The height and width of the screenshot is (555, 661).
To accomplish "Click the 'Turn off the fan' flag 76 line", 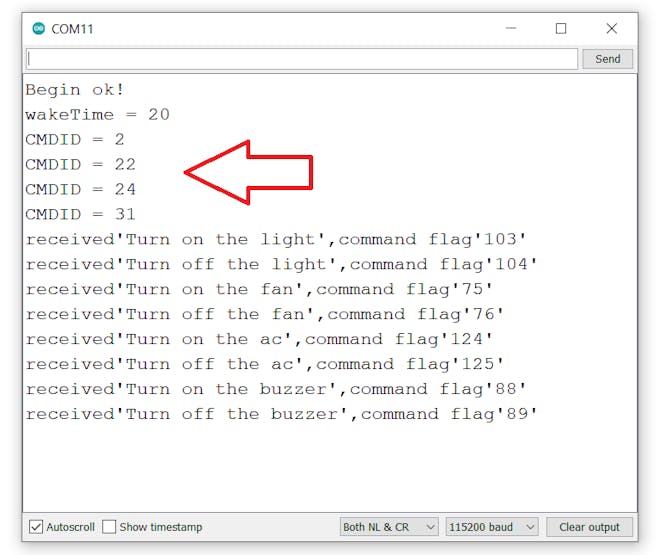I will tap(265, 314).
